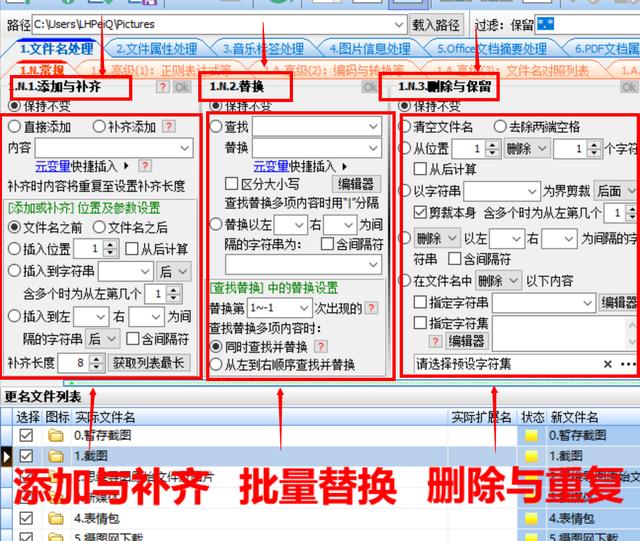640x541 pixels.
Task: Click the 元变量 link in 添加与补齐 panel
Action: (x=53, y=166)
